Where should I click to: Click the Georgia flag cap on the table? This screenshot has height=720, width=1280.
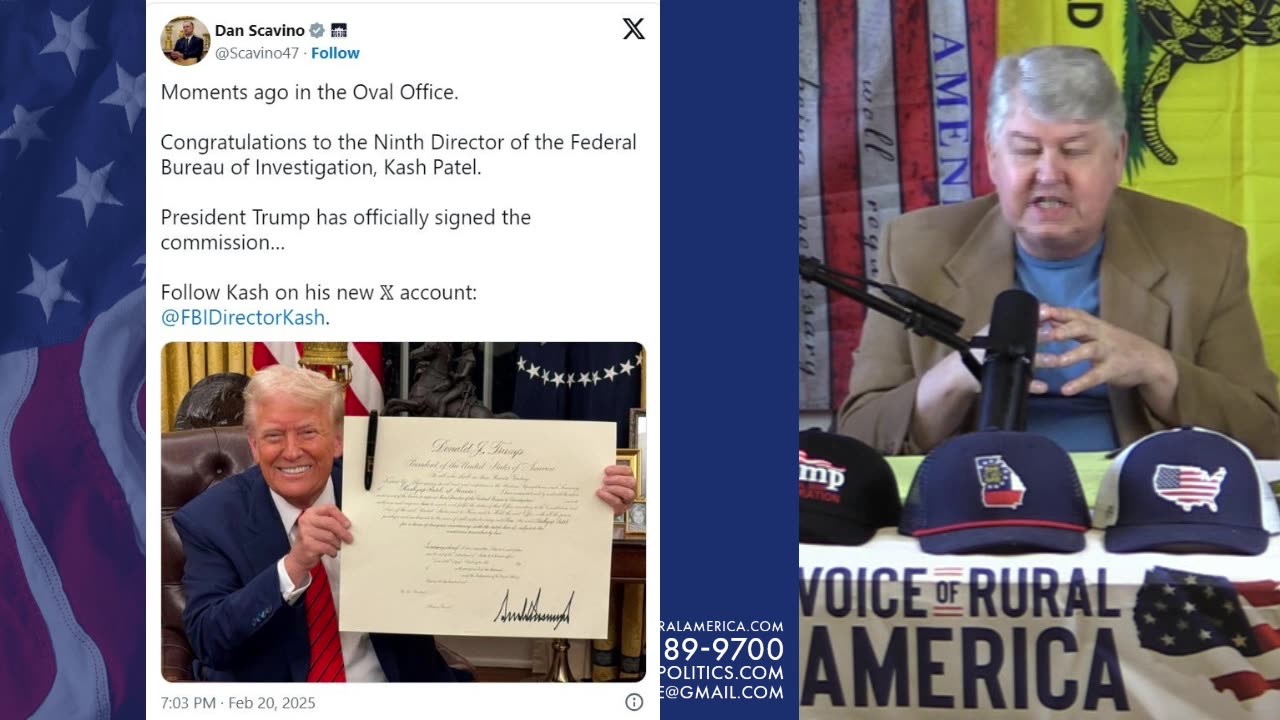point(996,493)
